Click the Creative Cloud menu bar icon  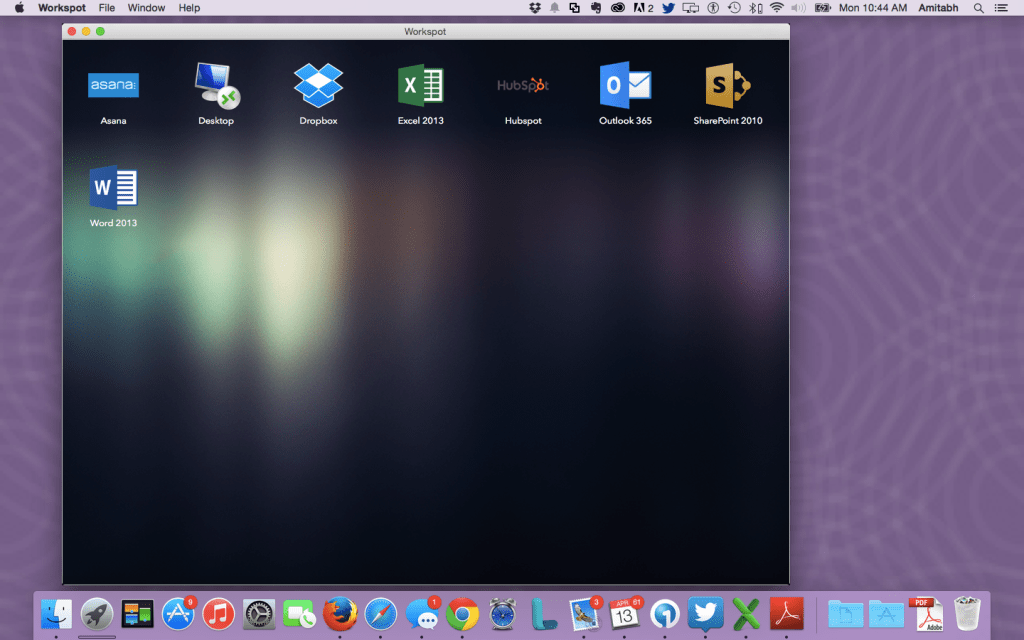(x=617, y=8)
